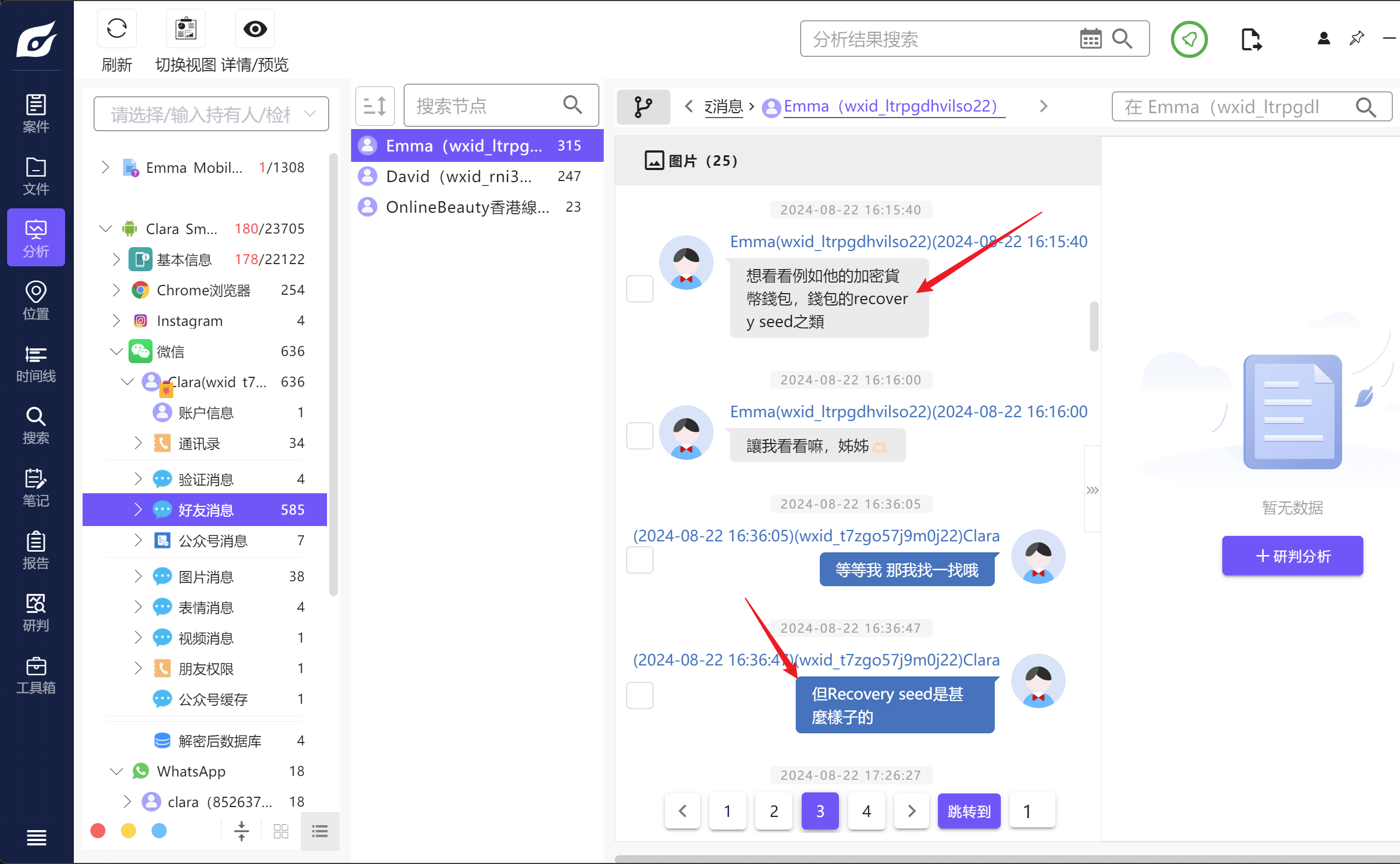
Task: Click the 研判分析 button
Action: point(1292,556)
